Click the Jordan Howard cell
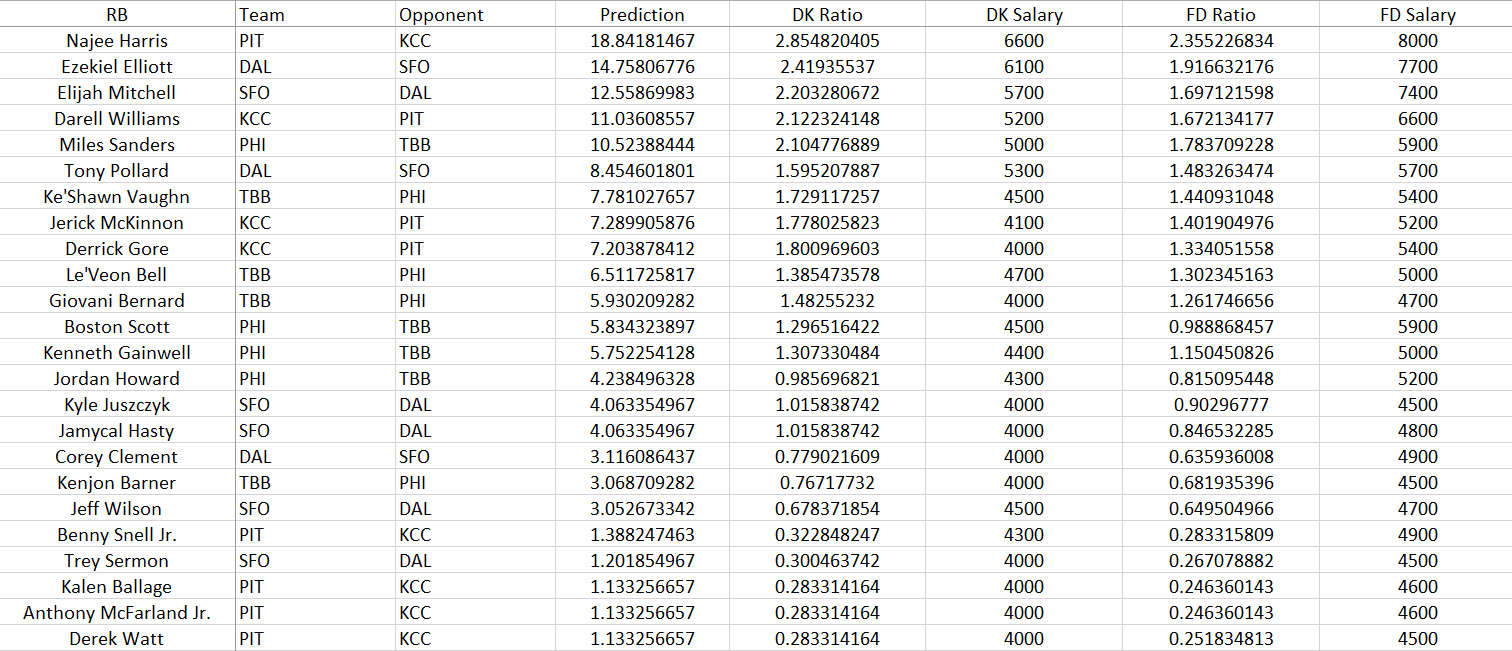Viewport: 1512px width, 651px height. [x=117, y=379]
